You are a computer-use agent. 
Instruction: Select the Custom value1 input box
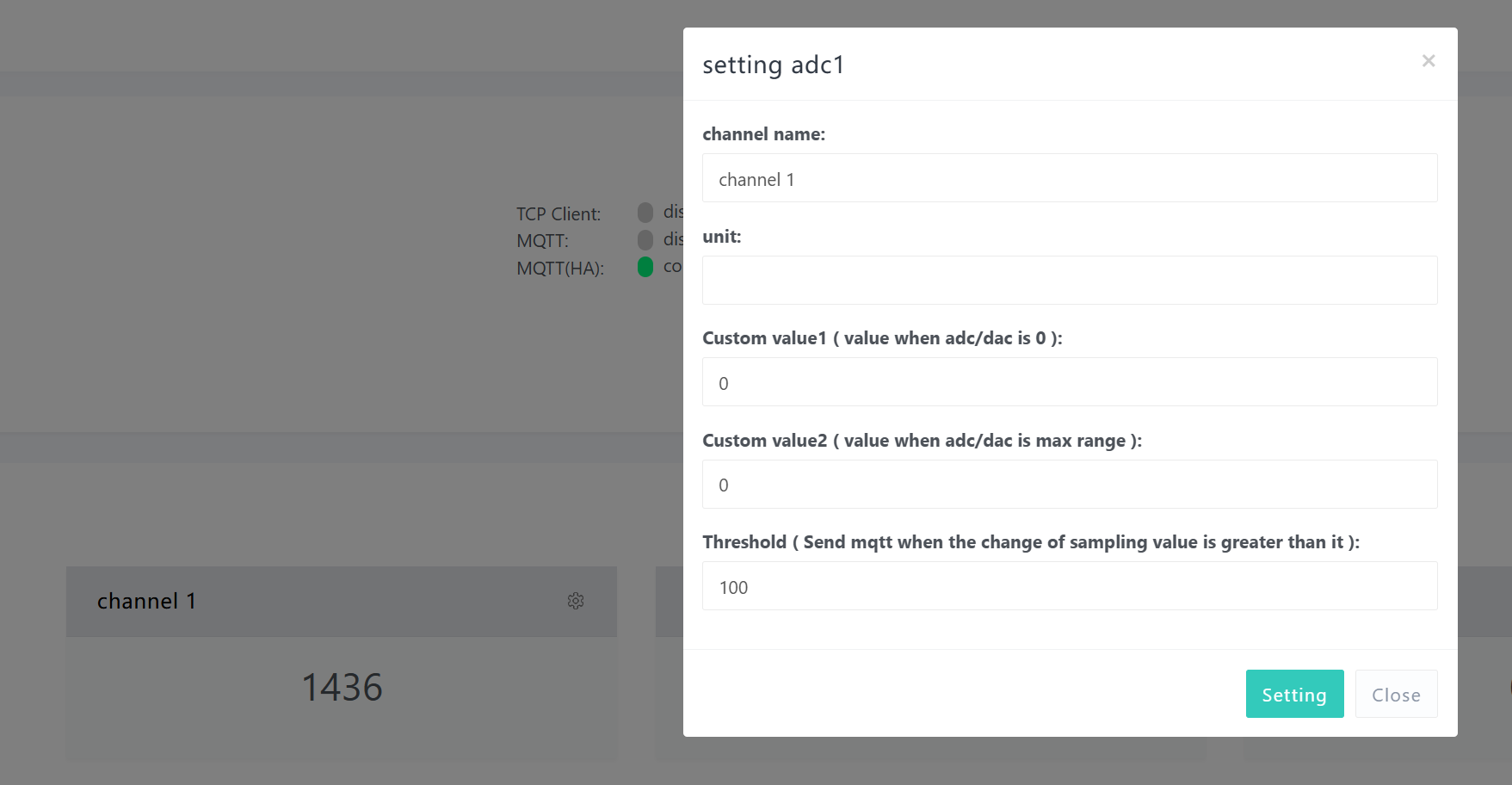coord(1069,382)
